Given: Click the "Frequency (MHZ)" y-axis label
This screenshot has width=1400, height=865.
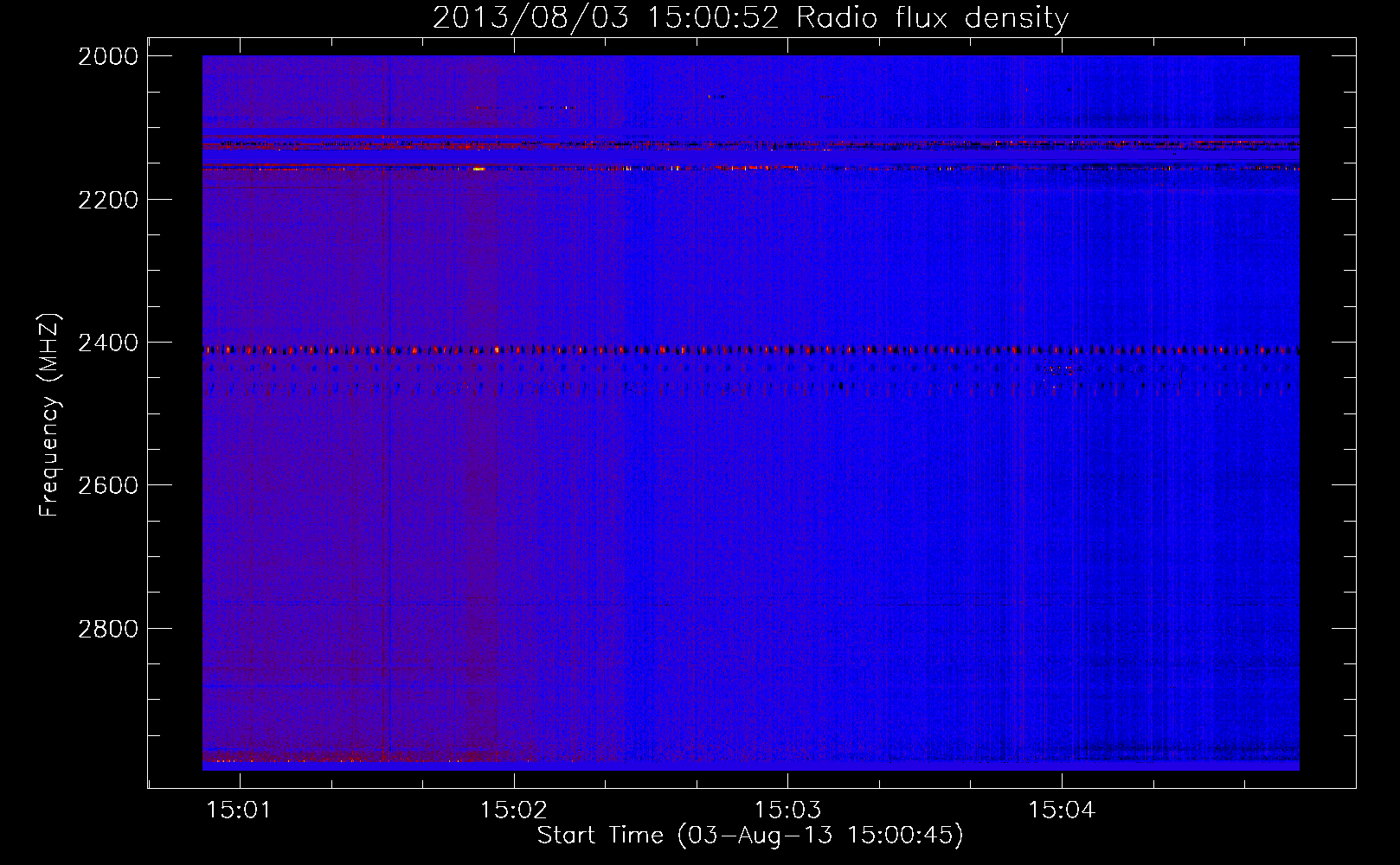Looking at the screenshot, I should 49,415.
